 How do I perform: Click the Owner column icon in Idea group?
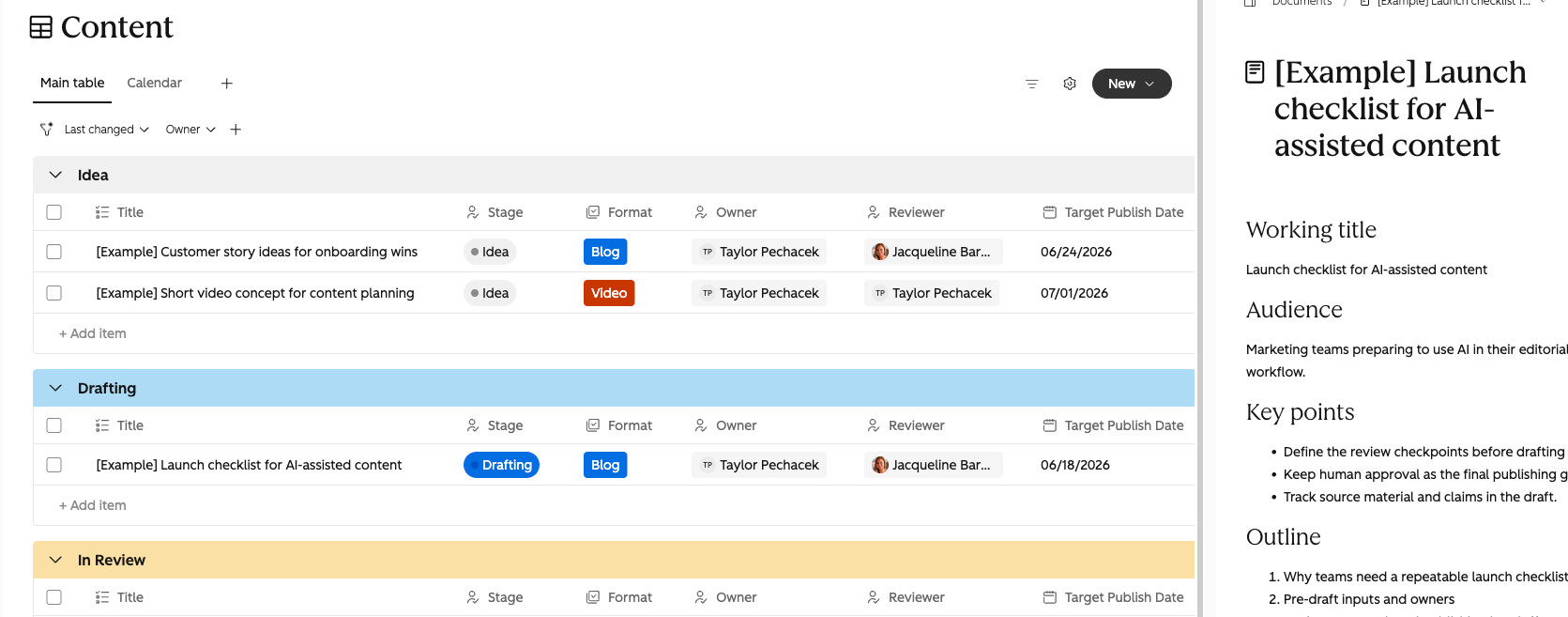701,212
